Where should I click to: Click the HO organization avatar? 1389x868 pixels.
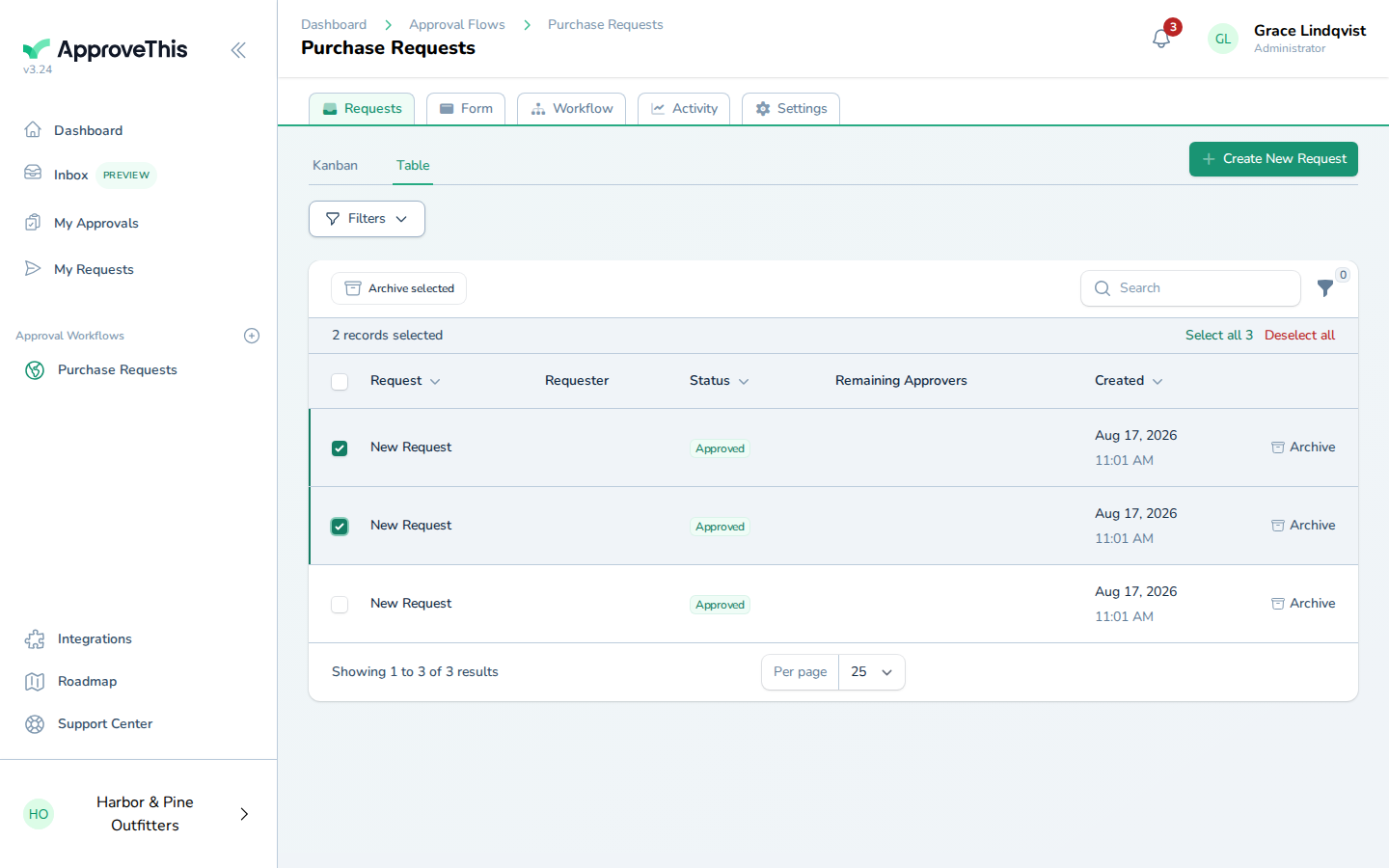39,814
